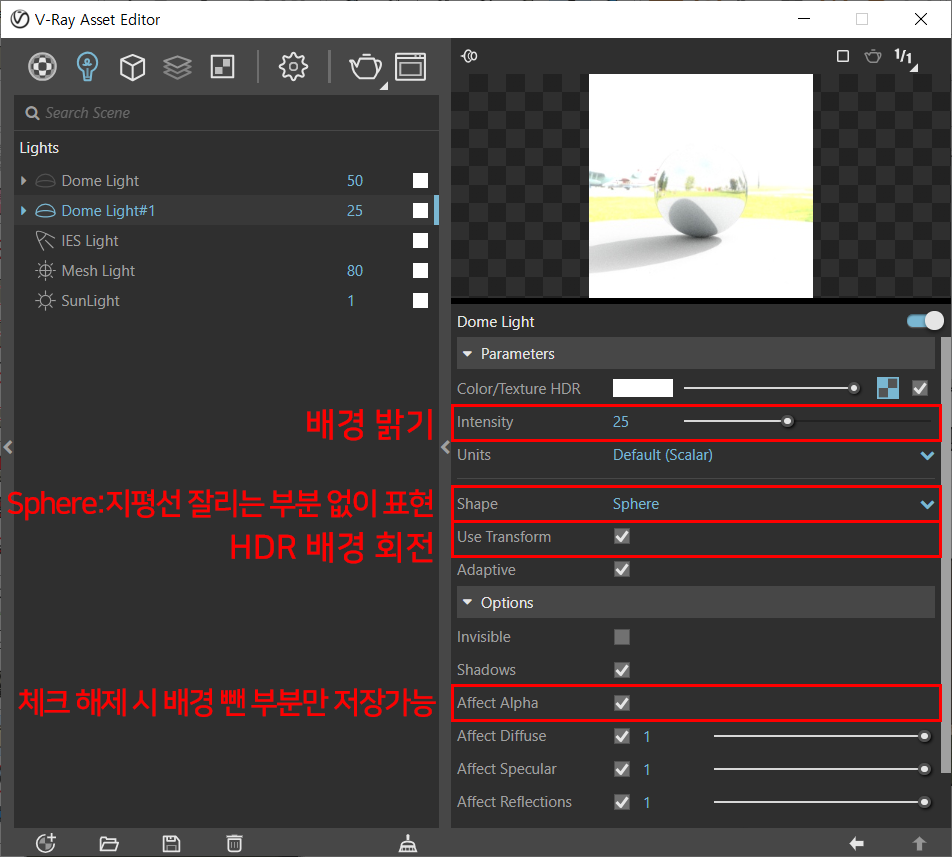Click the light preview render thumbnail

701,186
